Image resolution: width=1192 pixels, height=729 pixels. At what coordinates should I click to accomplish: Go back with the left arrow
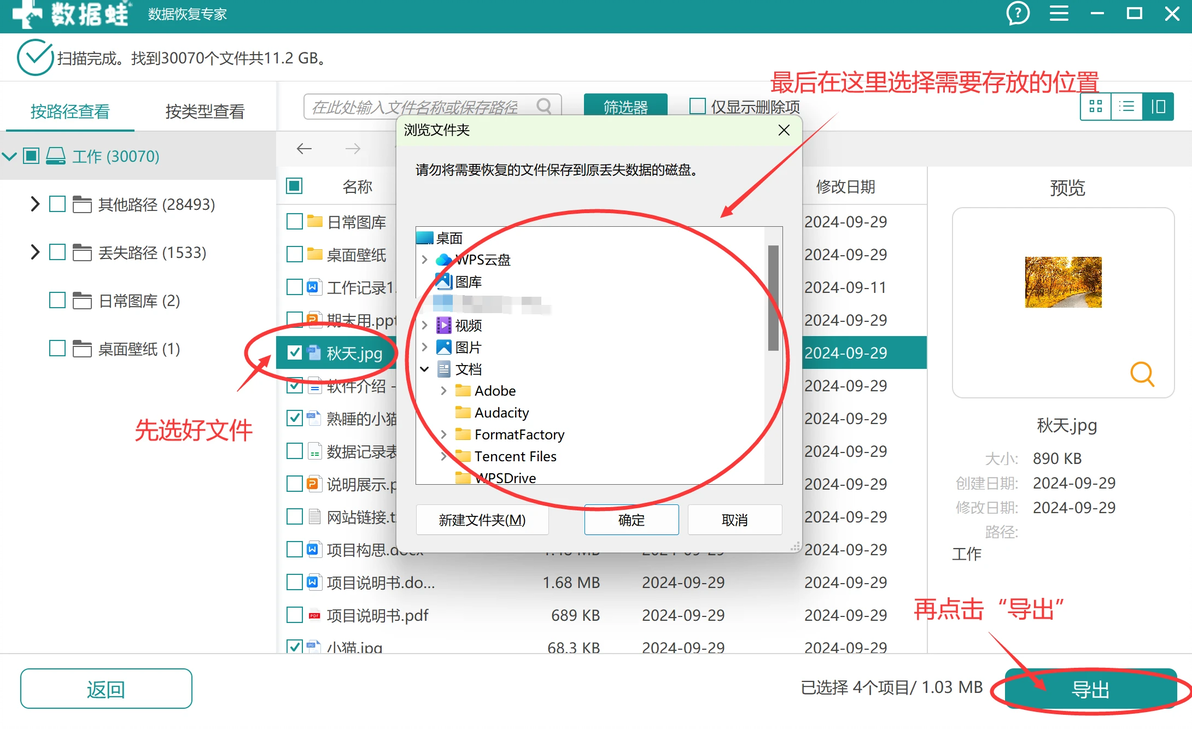[304, 148]
